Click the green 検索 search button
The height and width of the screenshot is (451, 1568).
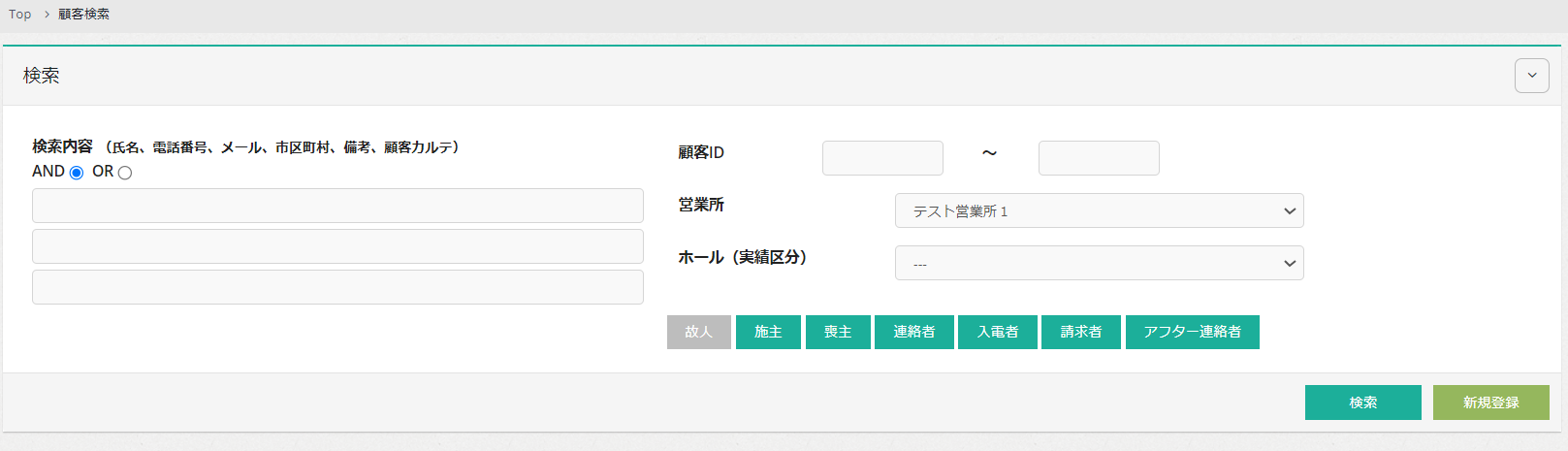click(x=1362, y=403)
